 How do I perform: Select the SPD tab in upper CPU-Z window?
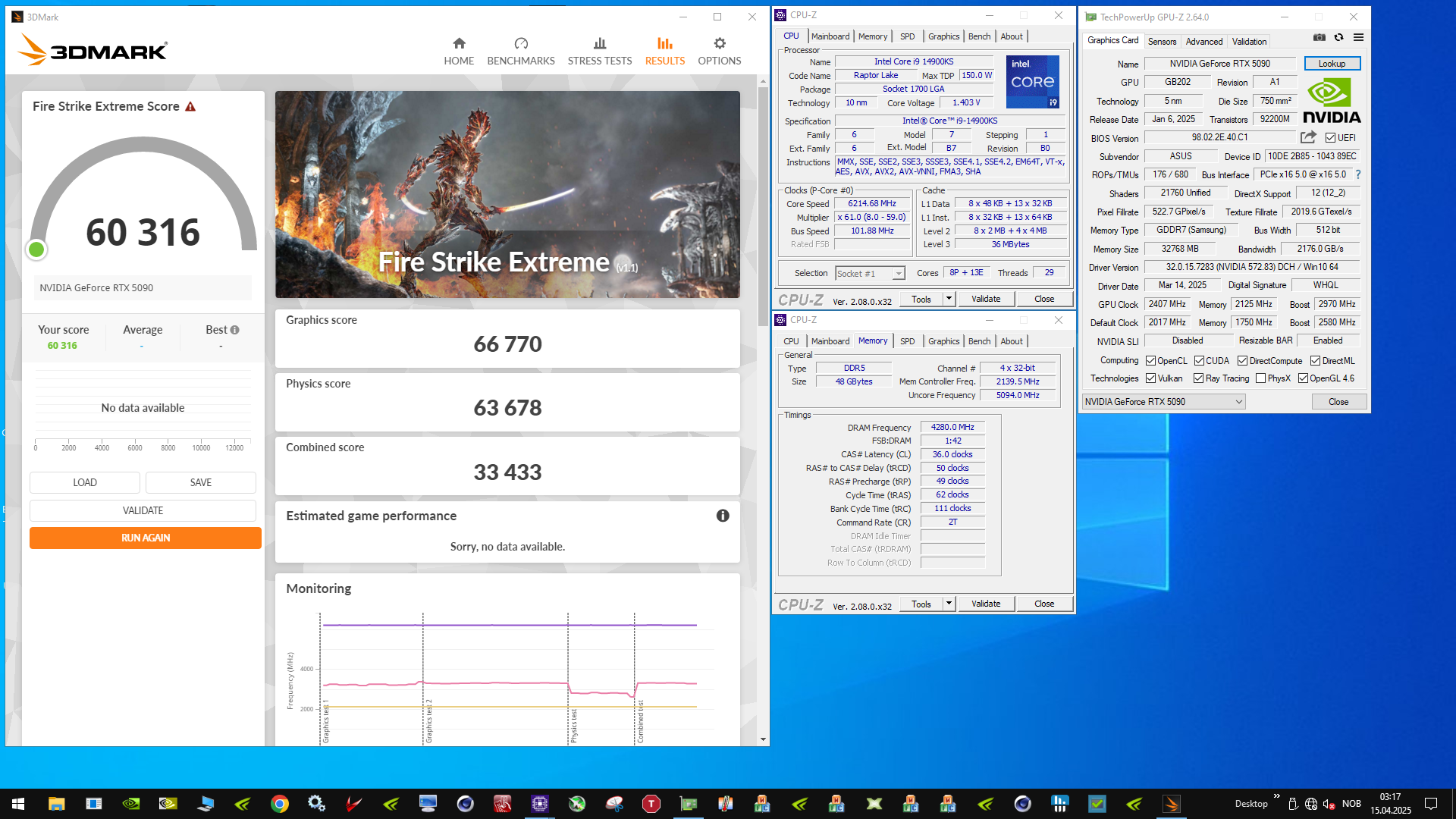pos(907,36)
